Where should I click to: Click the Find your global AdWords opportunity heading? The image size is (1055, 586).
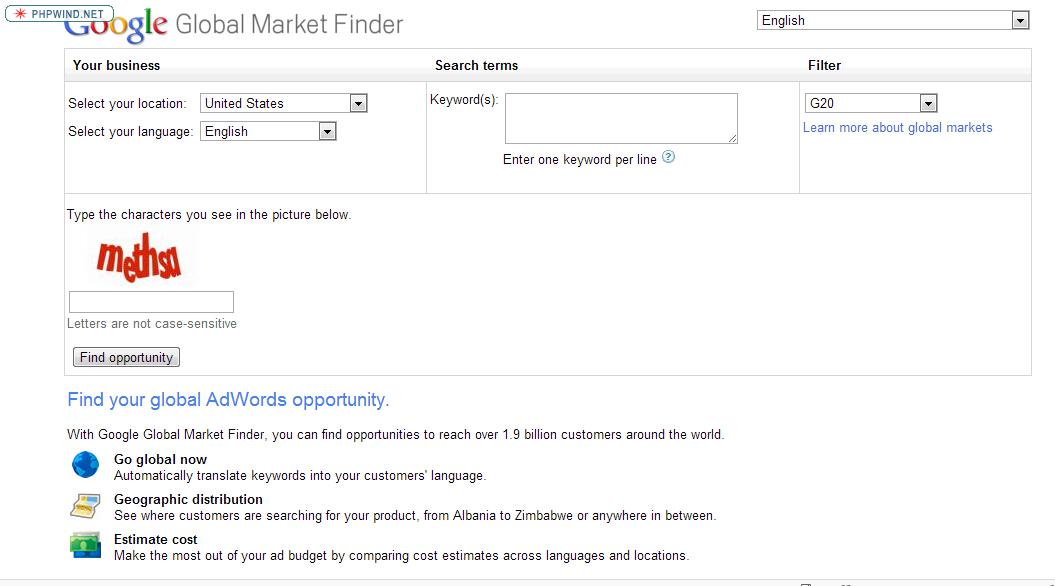(x=228, y=400)
